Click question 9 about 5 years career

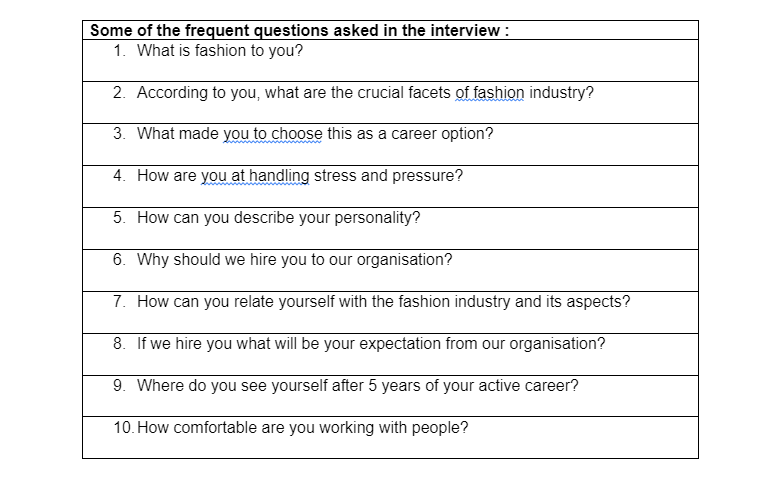tap(357, 385)
